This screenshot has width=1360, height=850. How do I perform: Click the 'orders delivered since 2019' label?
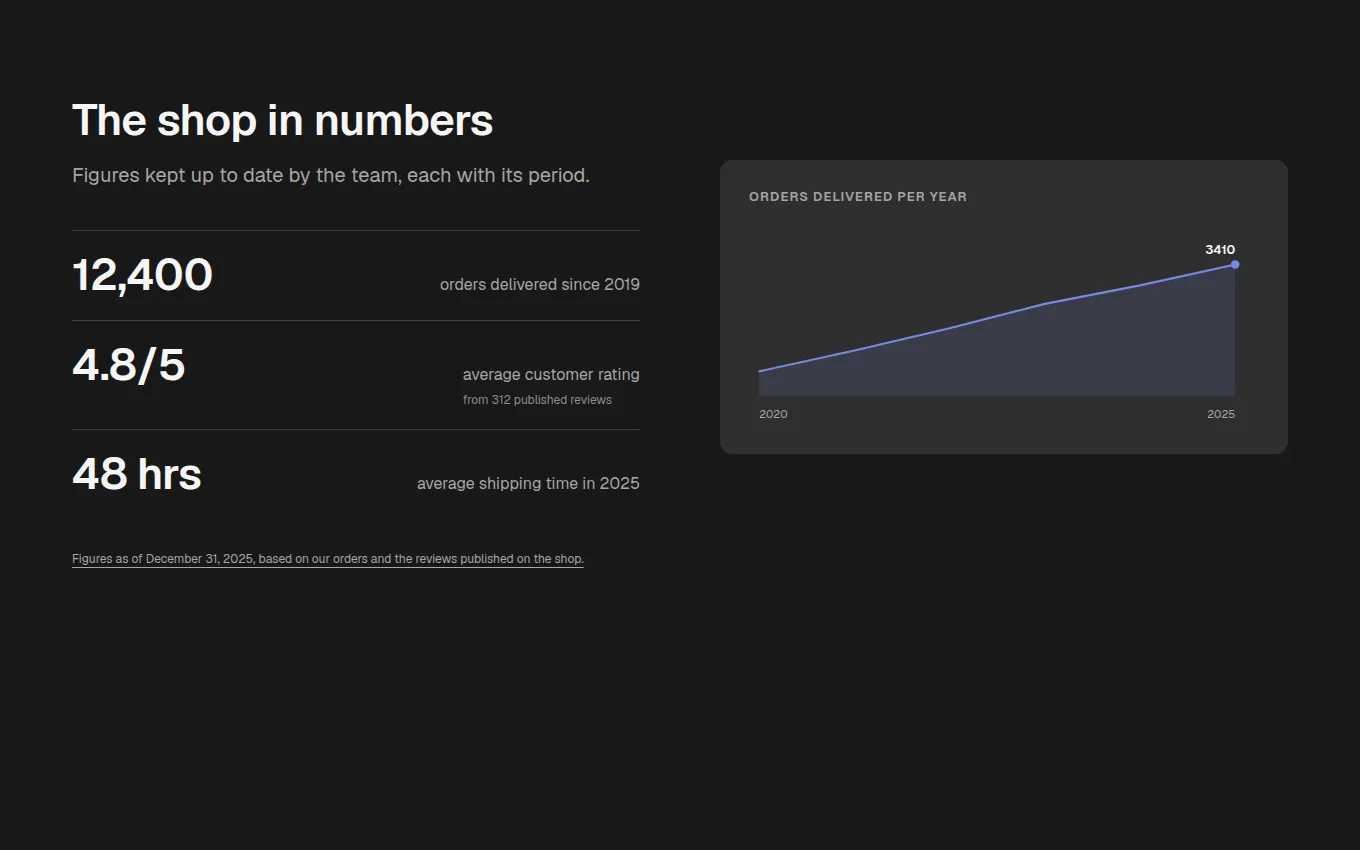tap(540, 285)
